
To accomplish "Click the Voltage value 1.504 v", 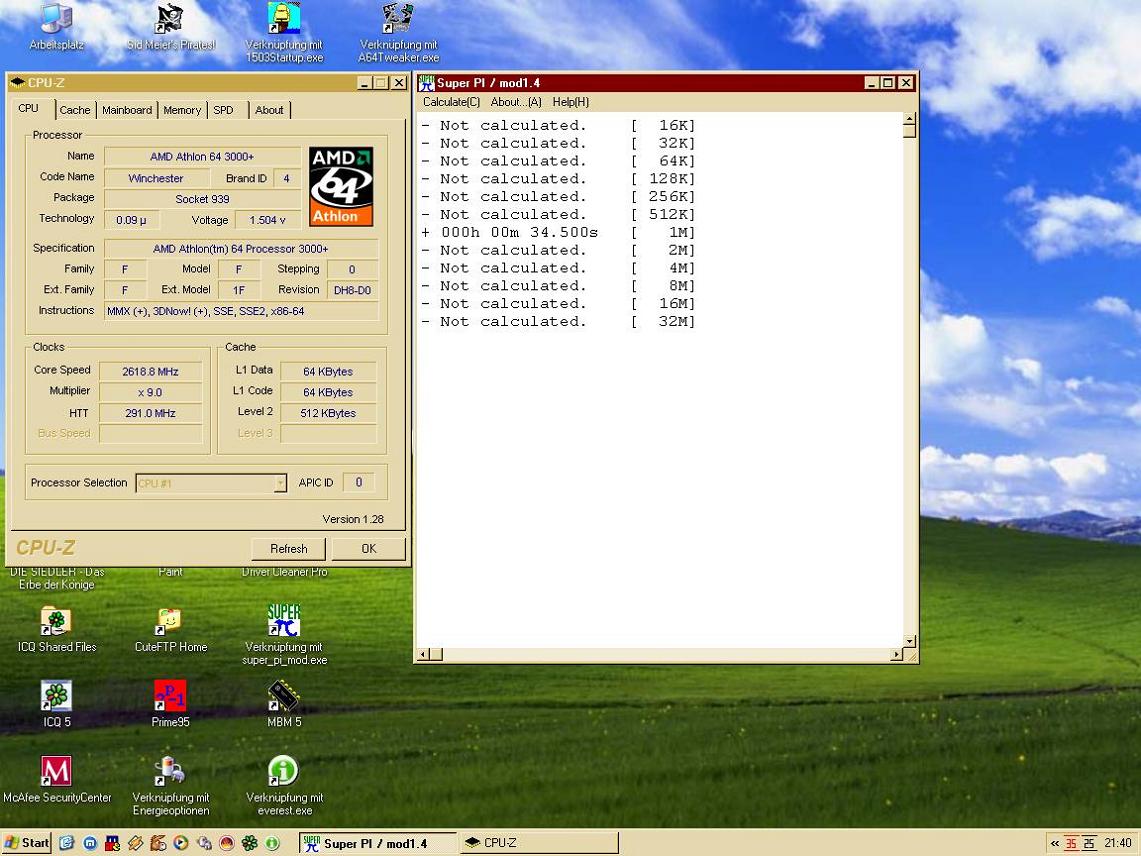I will [x=267, y=220].
